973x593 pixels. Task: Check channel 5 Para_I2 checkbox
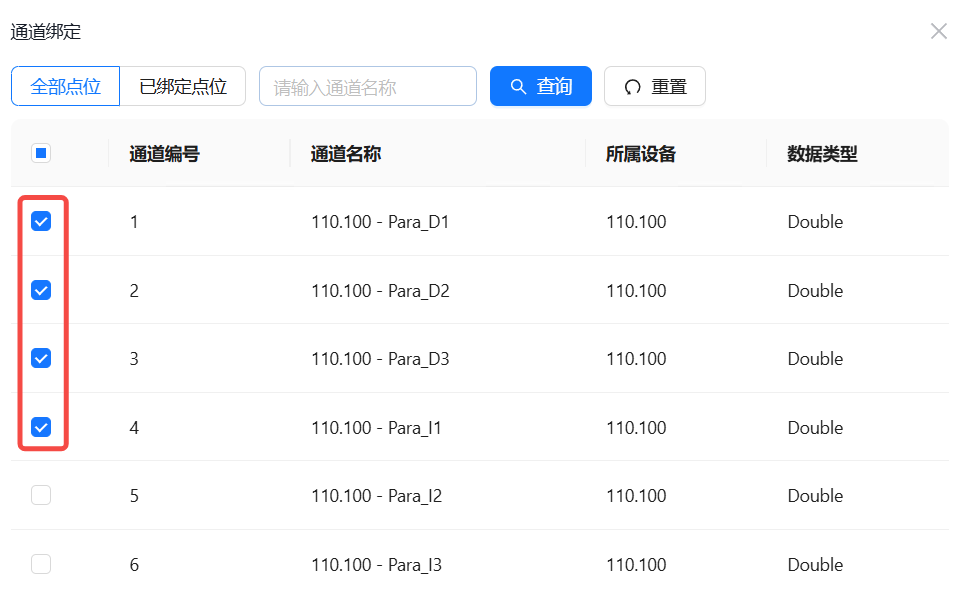pyautogui.click(x=41, y=495)
